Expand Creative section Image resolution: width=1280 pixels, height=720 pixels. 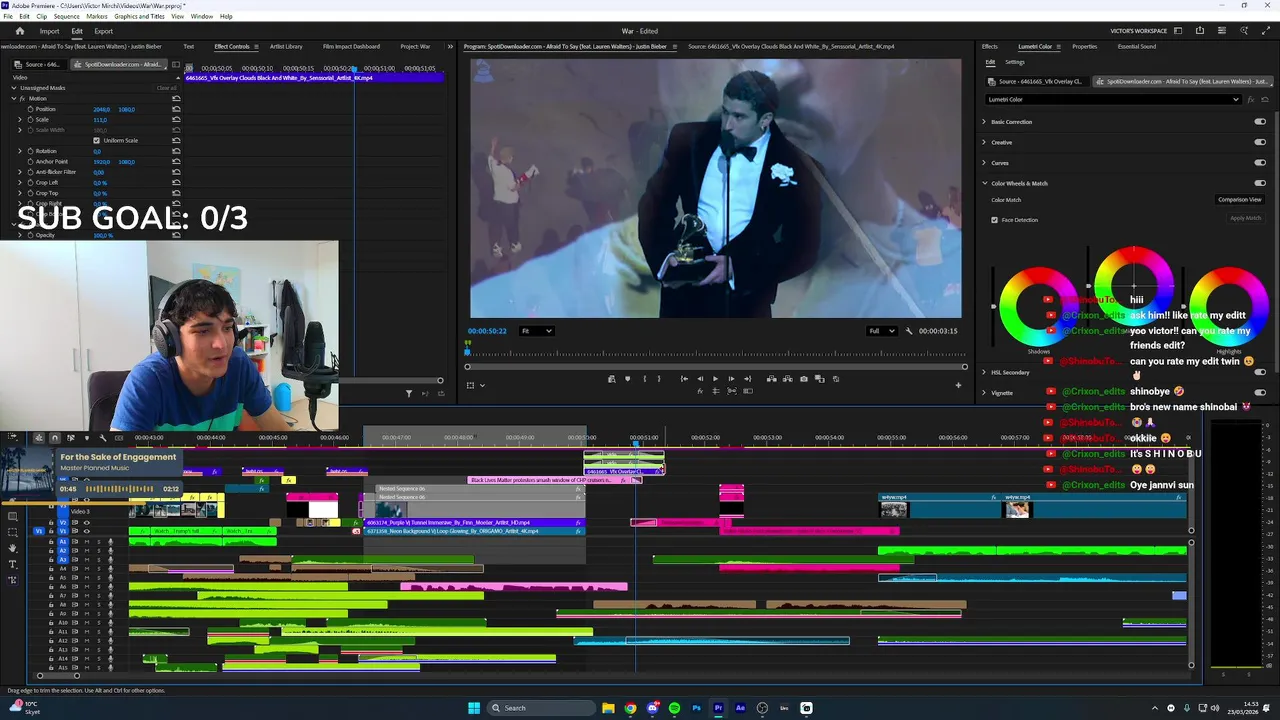[x=984, y=142]
